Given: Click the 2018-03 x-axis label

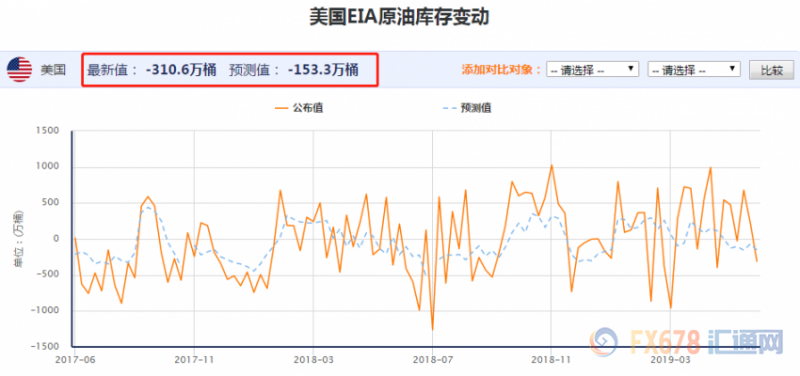Looking at the screenshot, I should (x=313, y=359).
